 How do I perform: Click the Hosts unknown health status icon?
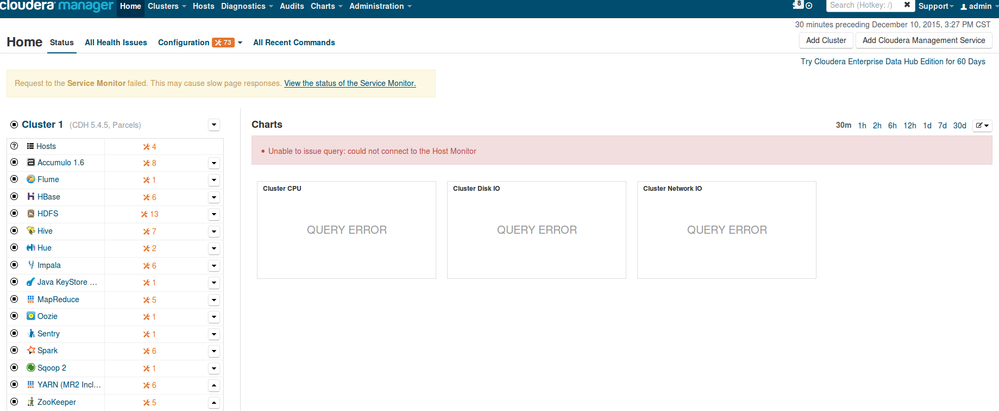point(14,146)
